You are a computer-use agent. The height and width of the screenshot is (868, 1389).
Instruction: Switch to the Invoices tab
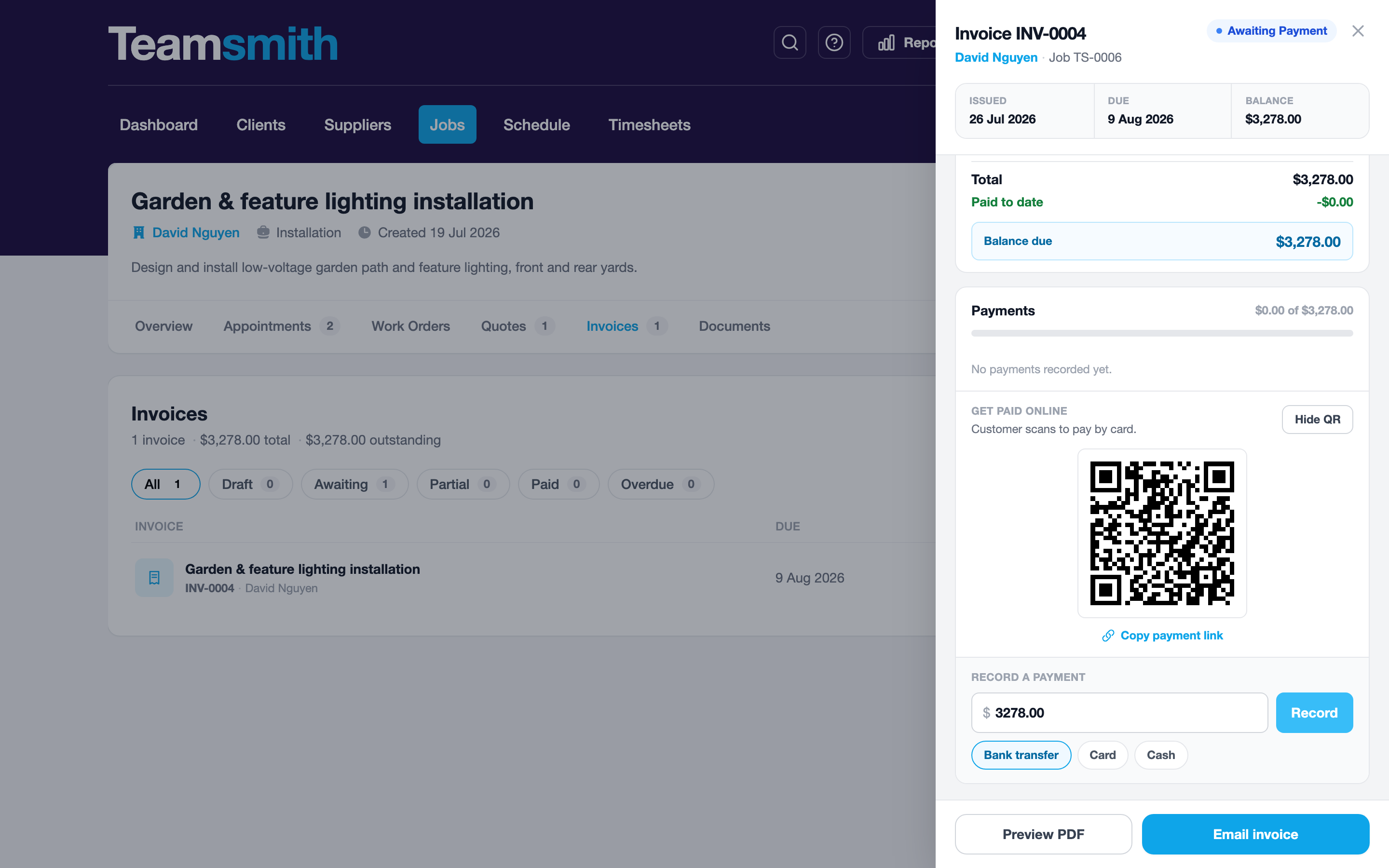pyautogui.click(x=627, y=326)
